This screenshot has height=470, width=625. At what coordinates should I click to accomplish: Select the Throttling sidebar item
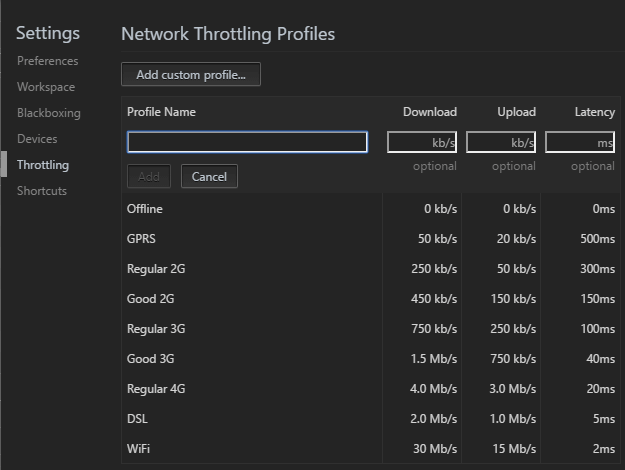click(43, 165)
